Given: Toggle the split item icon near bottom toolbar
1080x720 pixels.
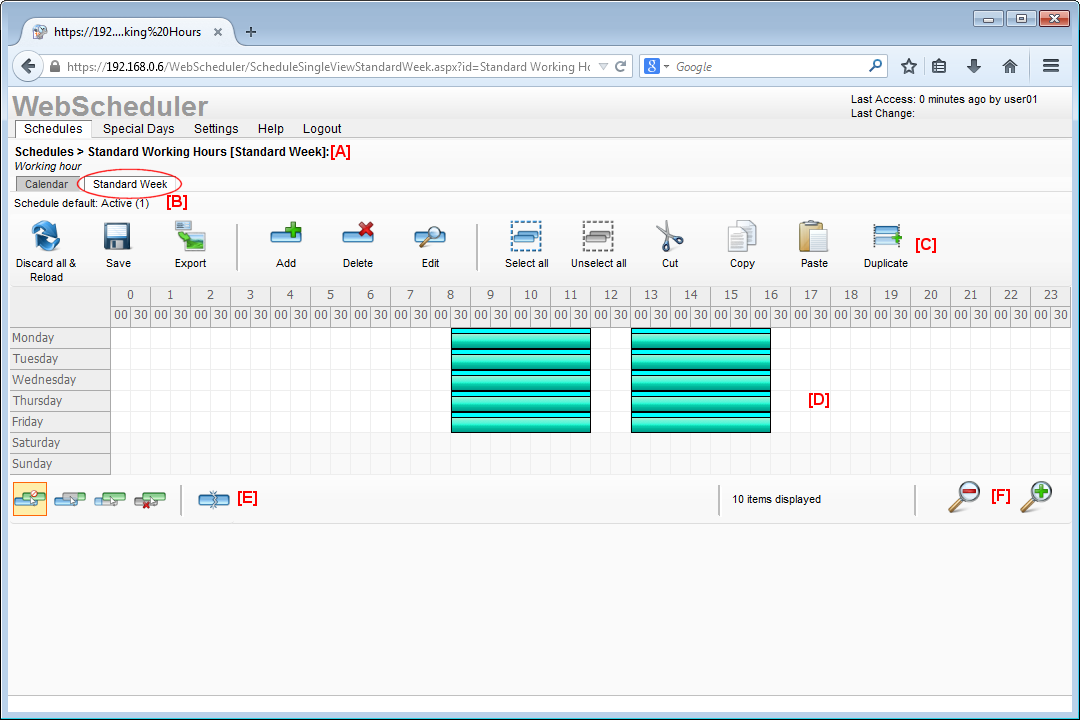Looking at the screenshot, I should pos(214,499).
